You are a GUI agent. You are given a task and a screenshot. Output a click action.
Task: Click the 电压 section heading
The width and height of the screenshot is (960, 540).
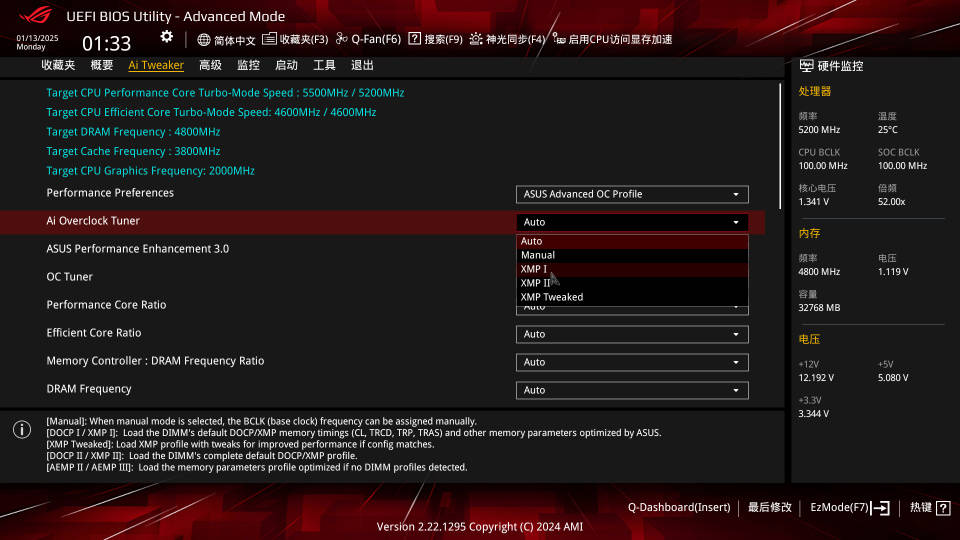(809, 339)
